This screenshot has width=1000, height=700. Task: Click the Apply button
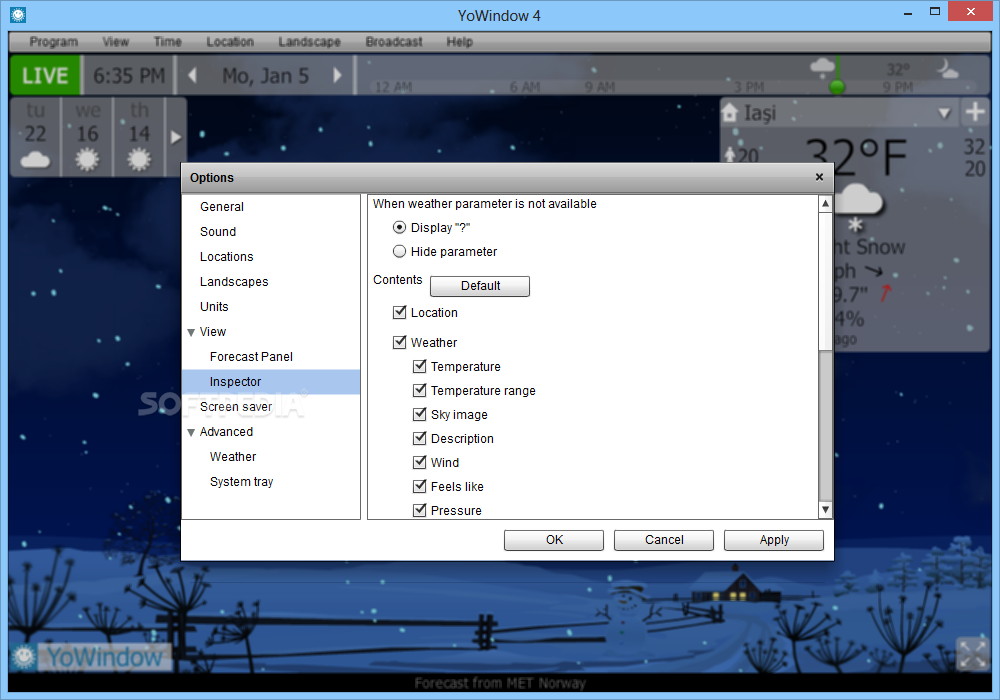pos(774,540)
